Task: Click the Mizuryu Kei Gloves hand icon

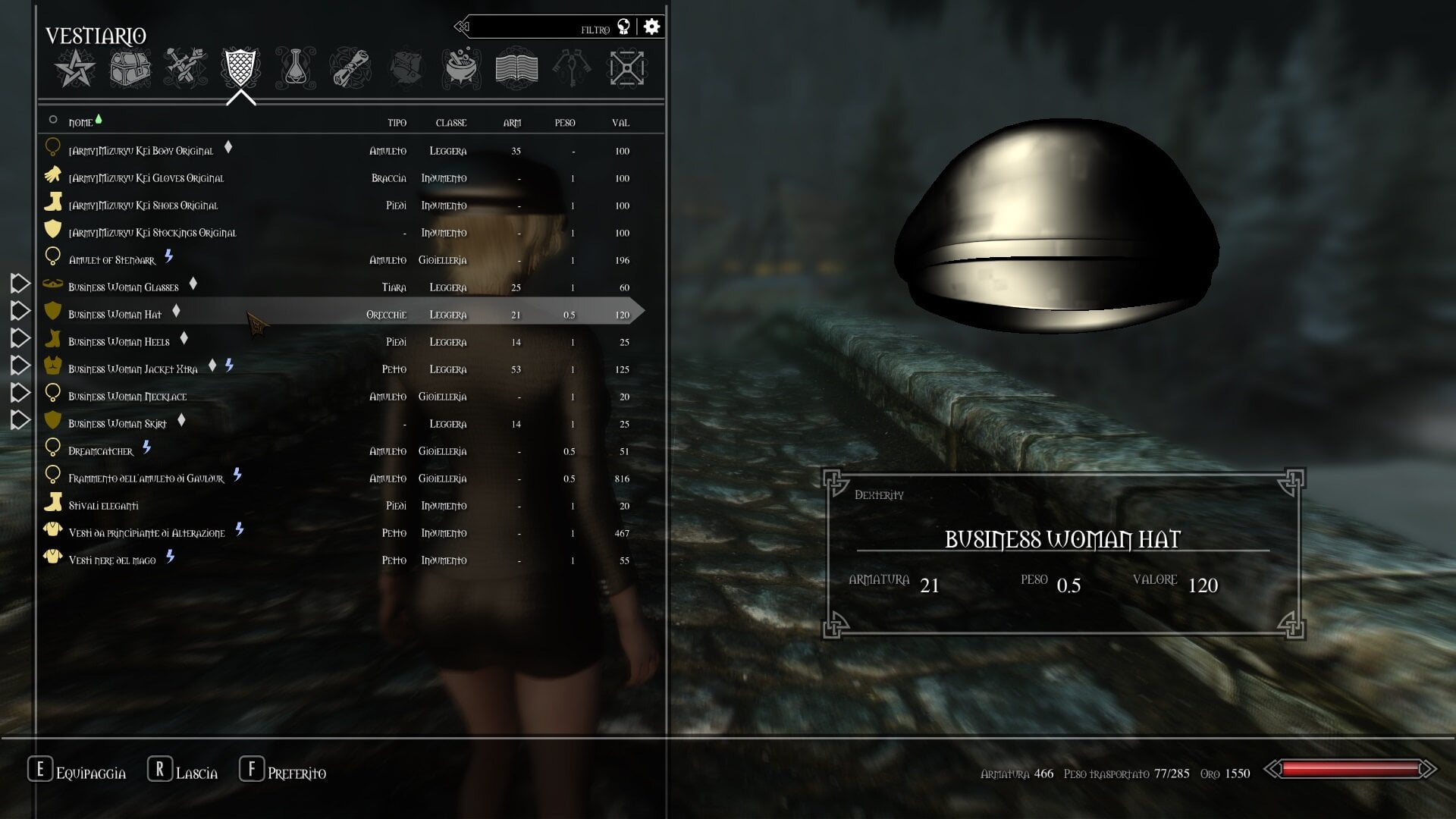Action: tap(52, 174)
